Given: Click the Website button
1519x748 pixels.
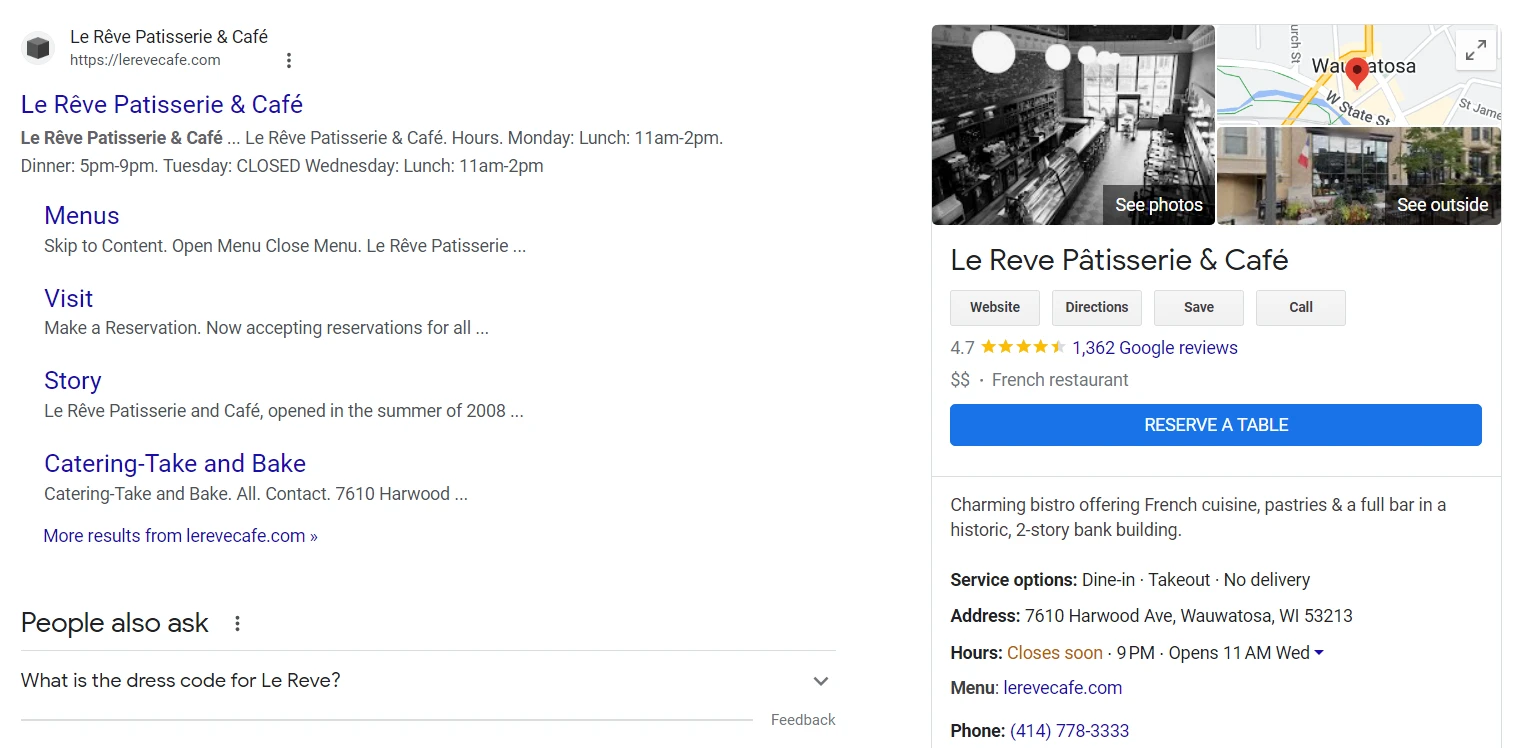Looking at the screenshot, I should point(995,308).
